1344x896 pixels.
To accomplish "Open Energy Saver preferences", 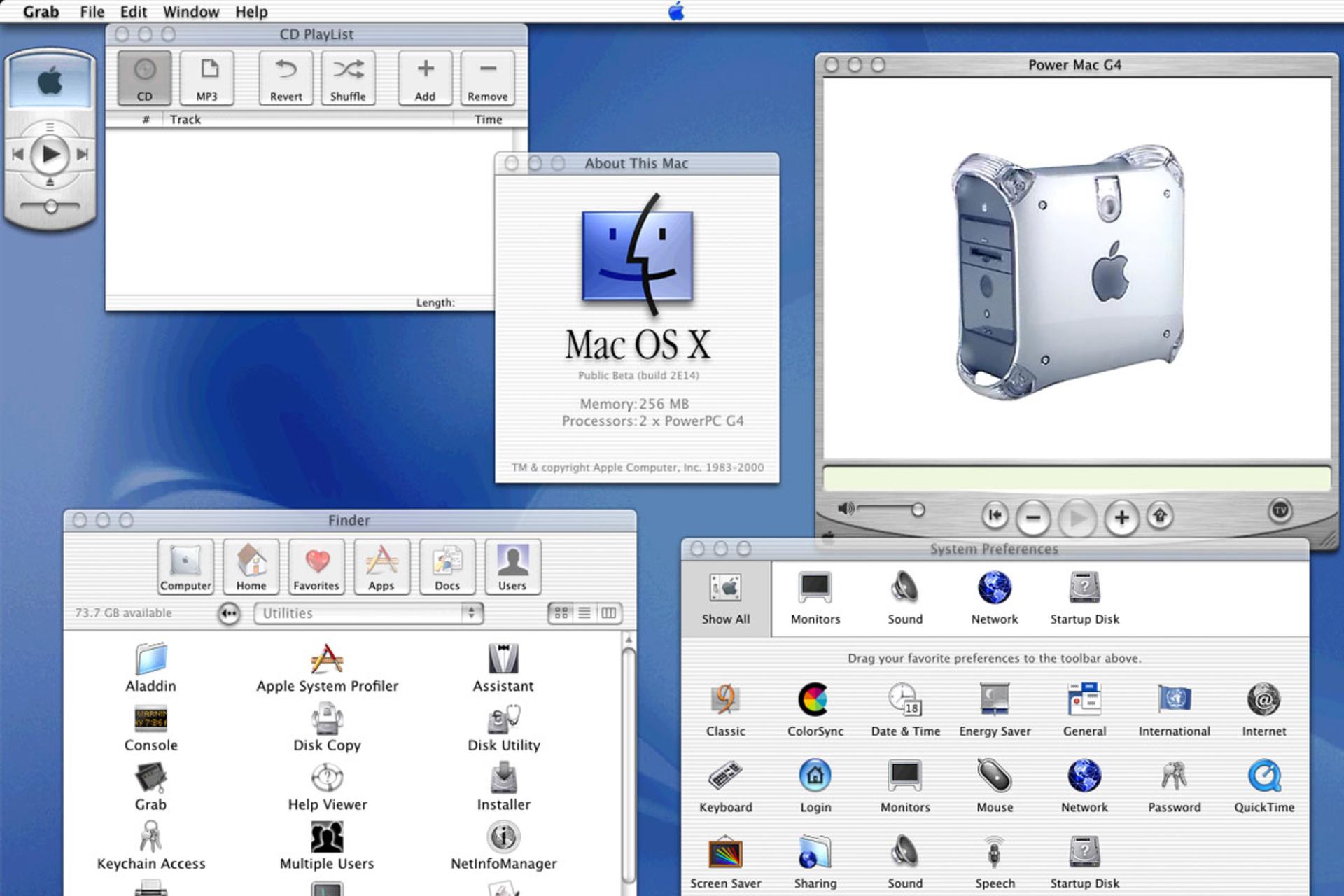I will click(995, 710).
